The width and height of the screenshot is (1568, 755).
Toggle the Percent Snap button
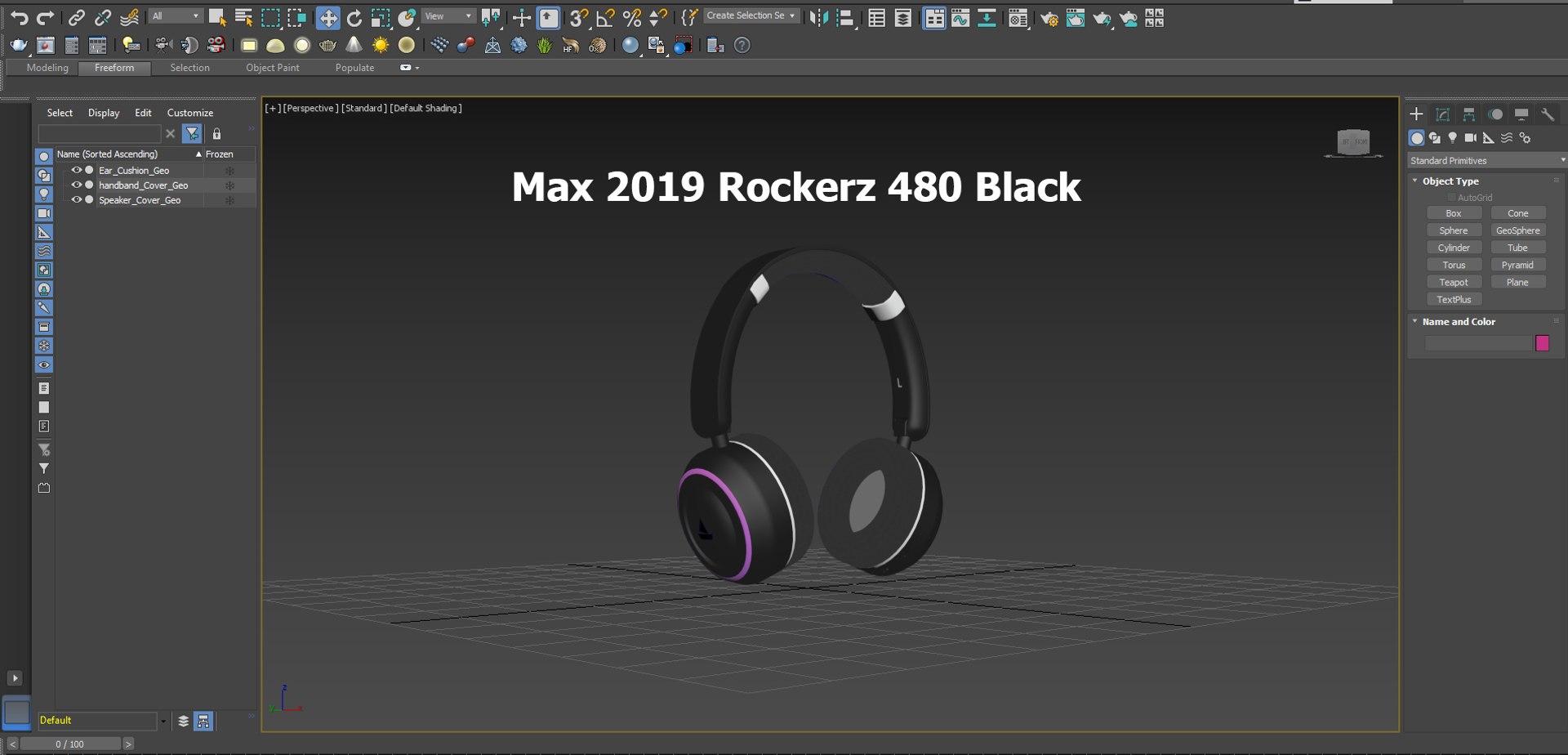pyautogui.click(x=632, y=17)
